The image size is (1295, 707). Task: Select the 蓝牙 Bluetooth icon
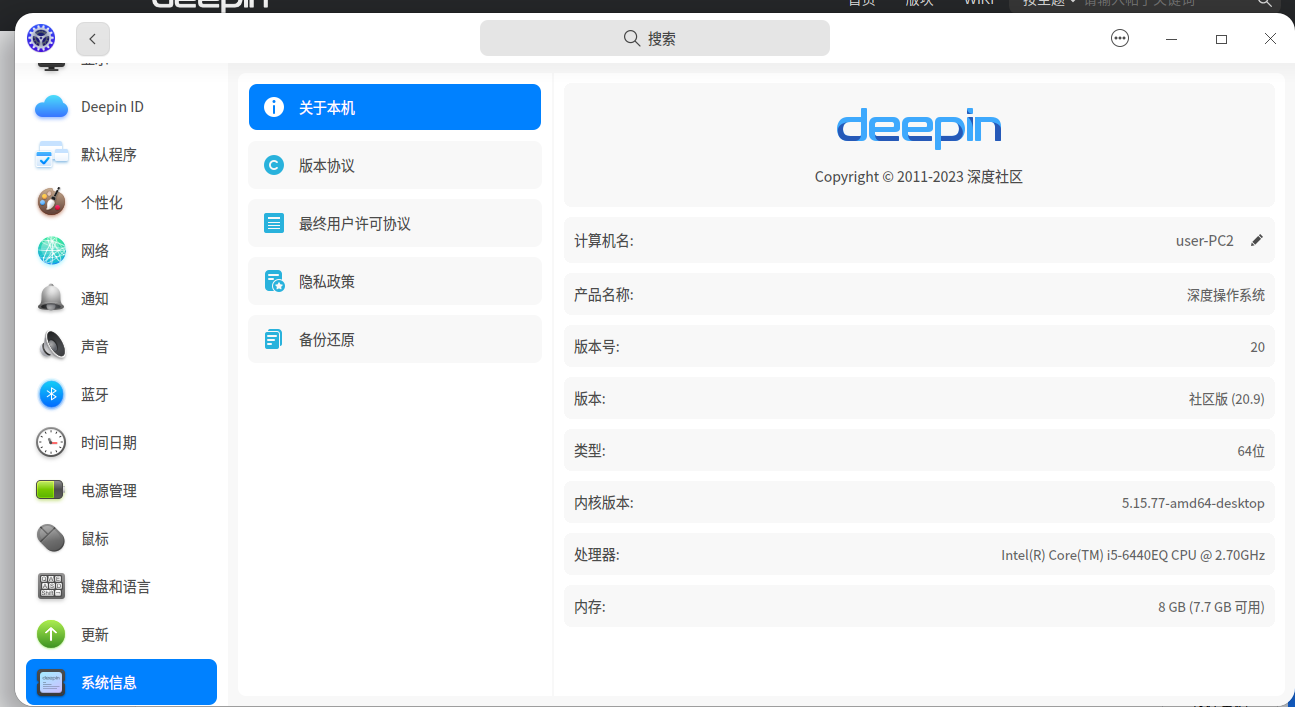point(51,395)
